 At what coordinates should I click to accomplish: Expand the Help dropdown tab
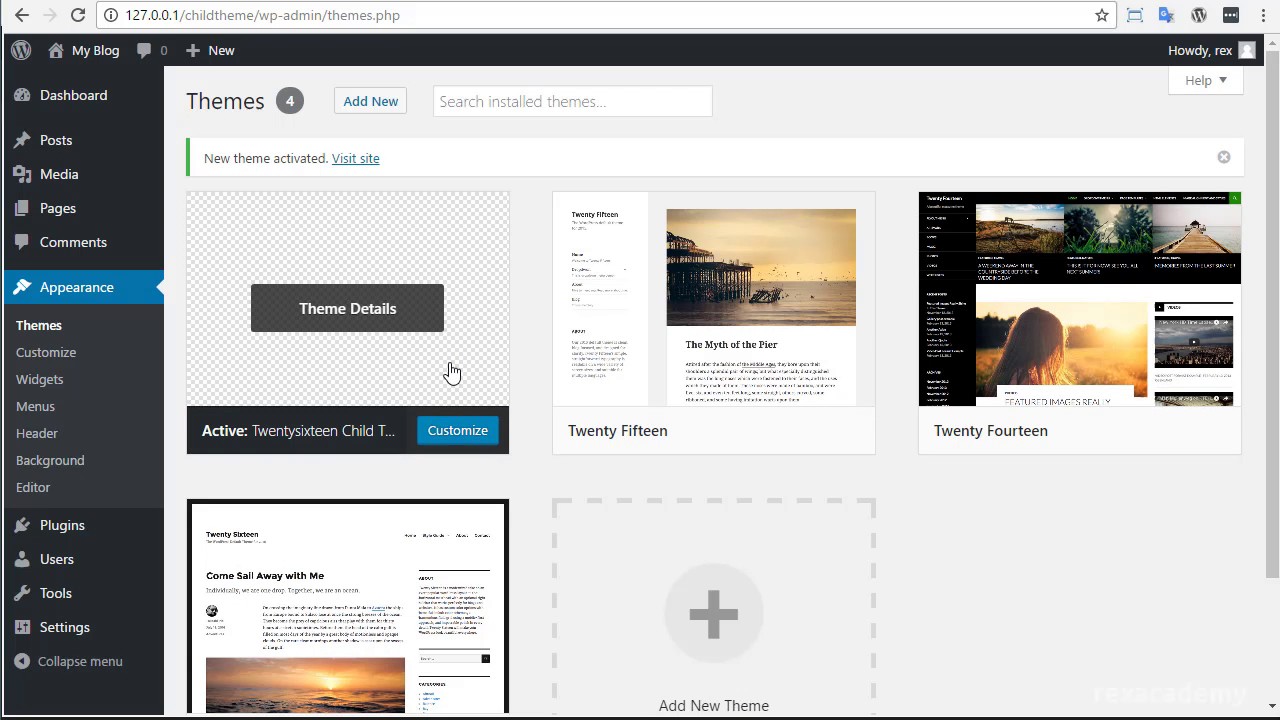1206,80
